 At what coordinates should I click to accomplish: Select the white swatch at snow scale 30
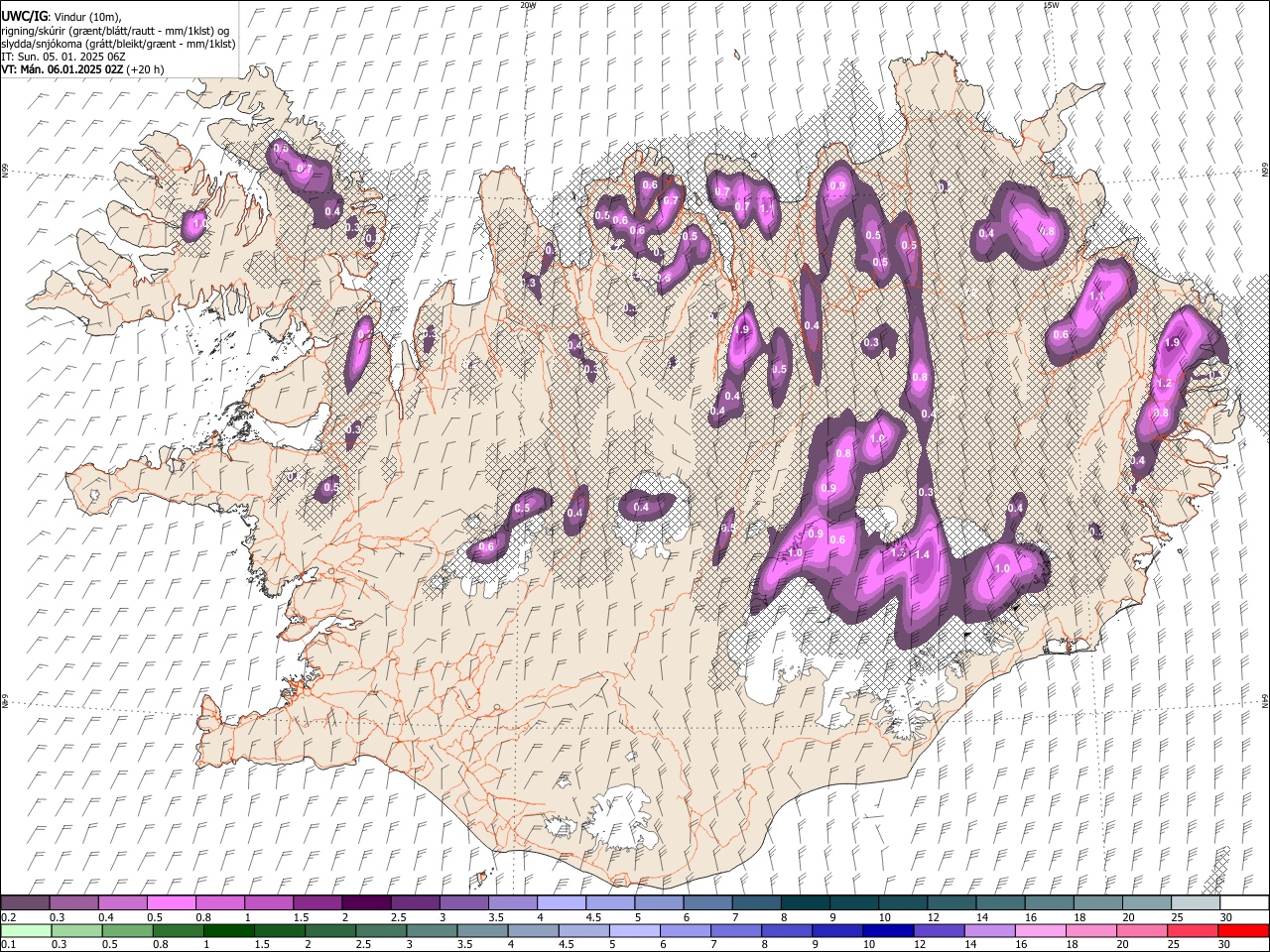coord(1243,903)
